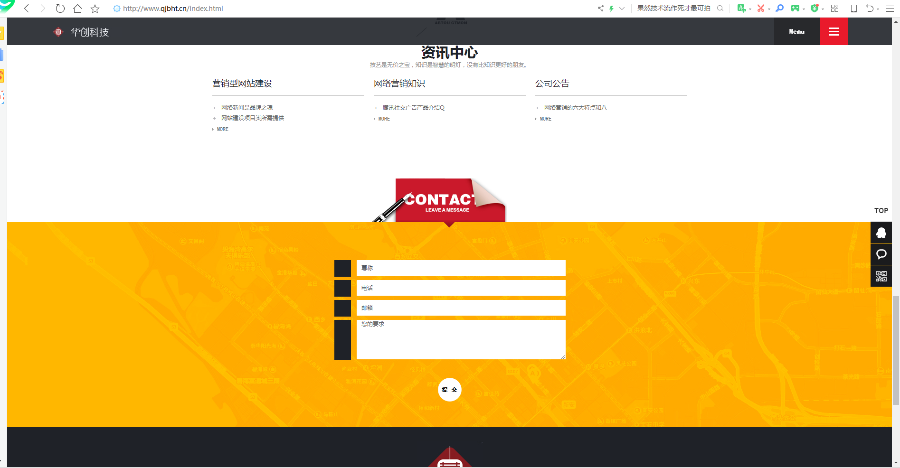The image size is (900, 468).
Task: Expand dropdown arrow next to lightning icon
Action: (x=624, y=8)
